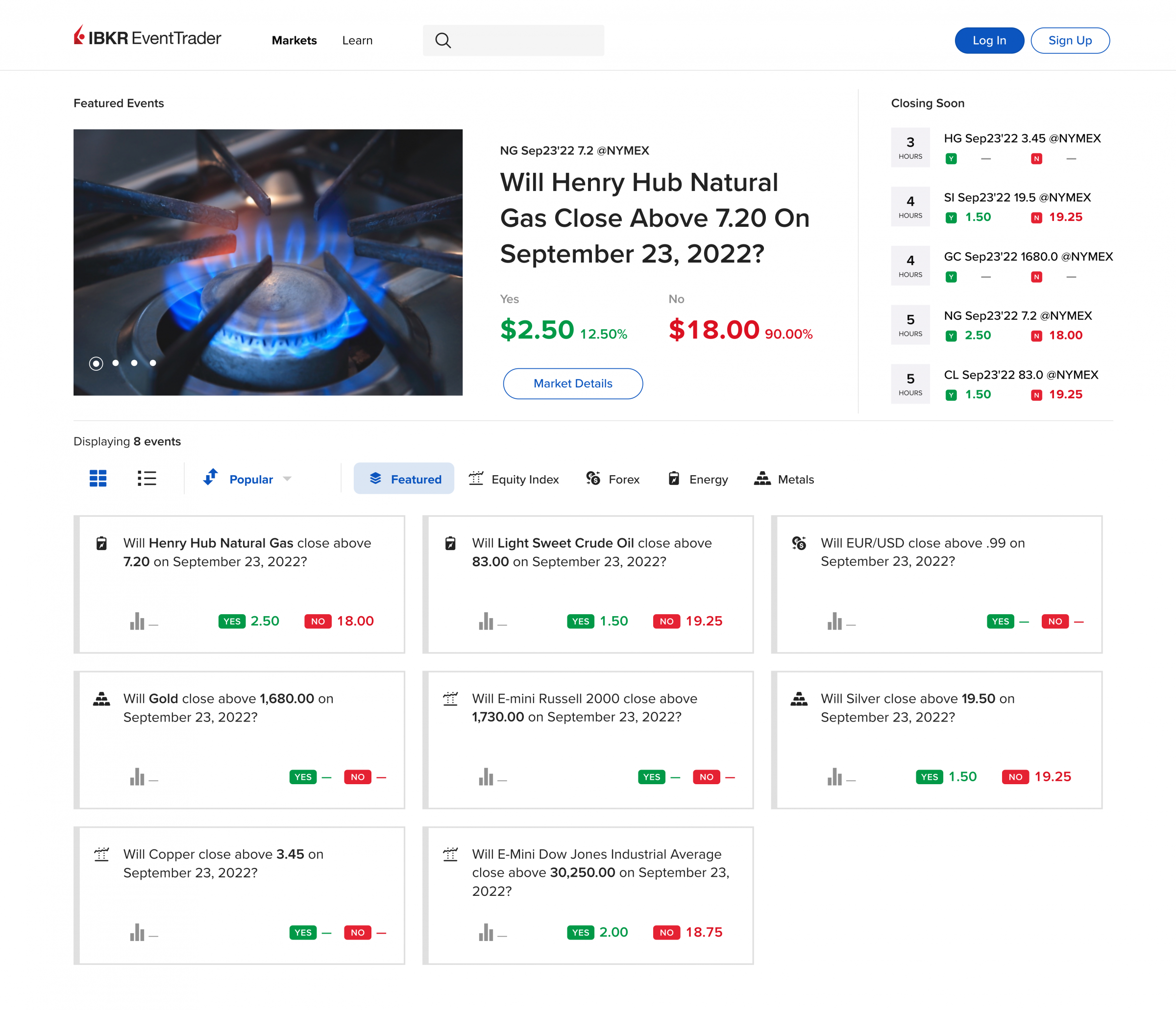Click Y icon under SI Sep23'22 19.5
The width and height of the screenshot is (1176, 1010).
tap(951, 218)
